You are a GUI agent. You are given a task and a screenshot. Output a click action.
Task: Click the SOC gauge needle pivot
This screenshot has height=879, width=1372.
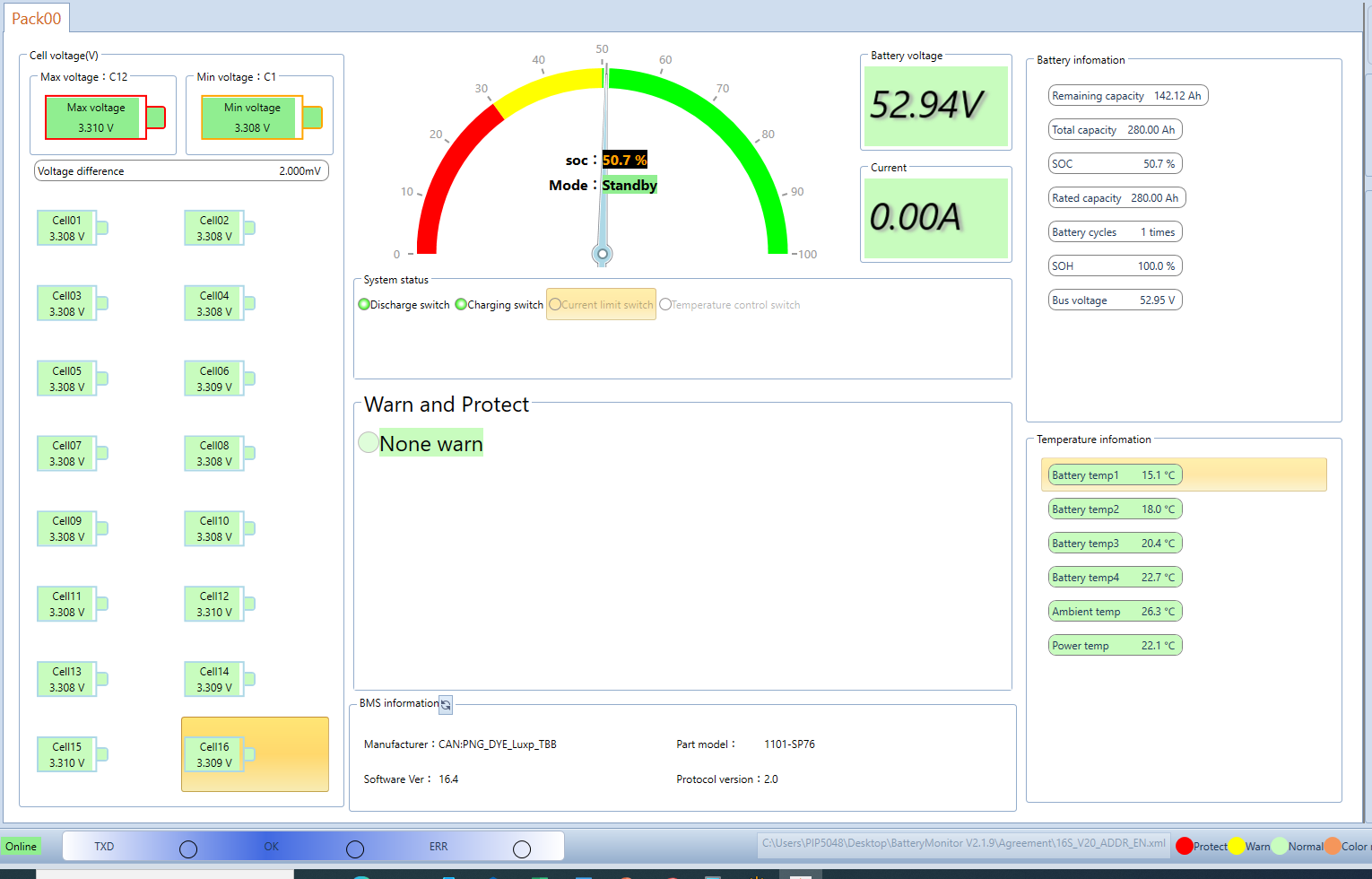coord(603,255)
